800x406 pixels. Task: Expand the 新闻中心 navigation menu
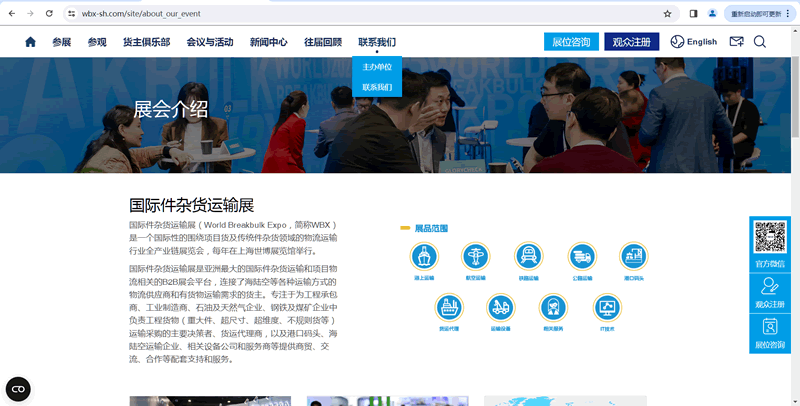click(x=268, y=42)
